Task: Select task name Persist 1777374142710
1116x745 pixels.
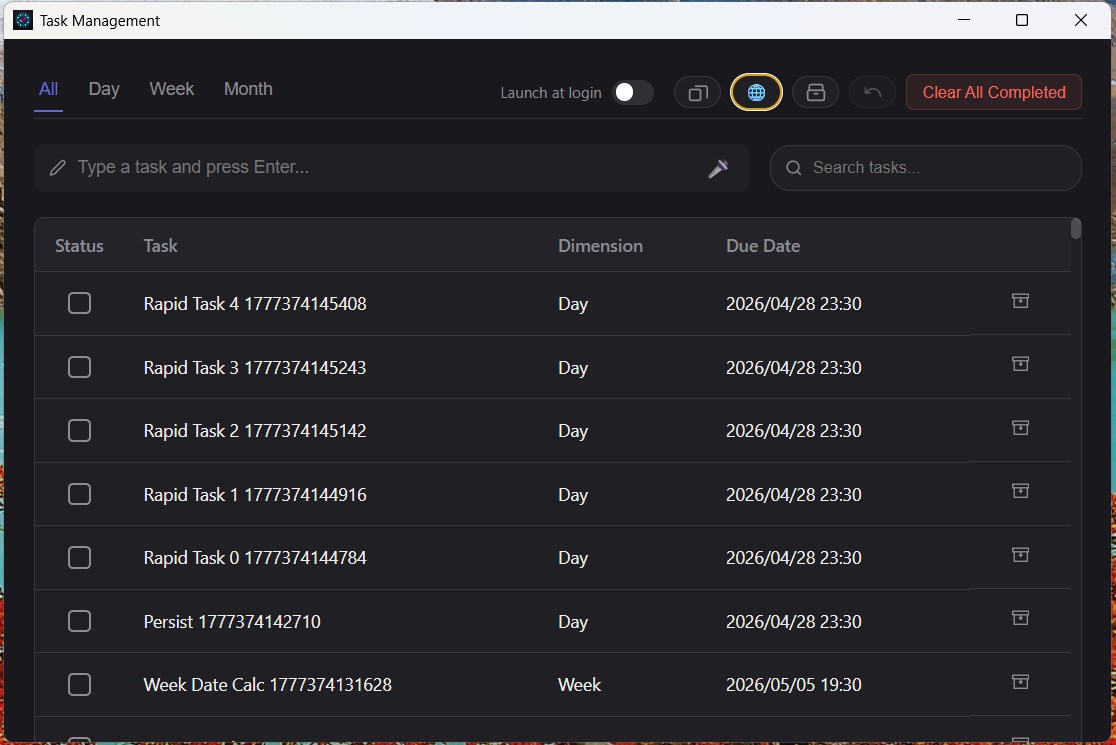Action: pos(232,622)
